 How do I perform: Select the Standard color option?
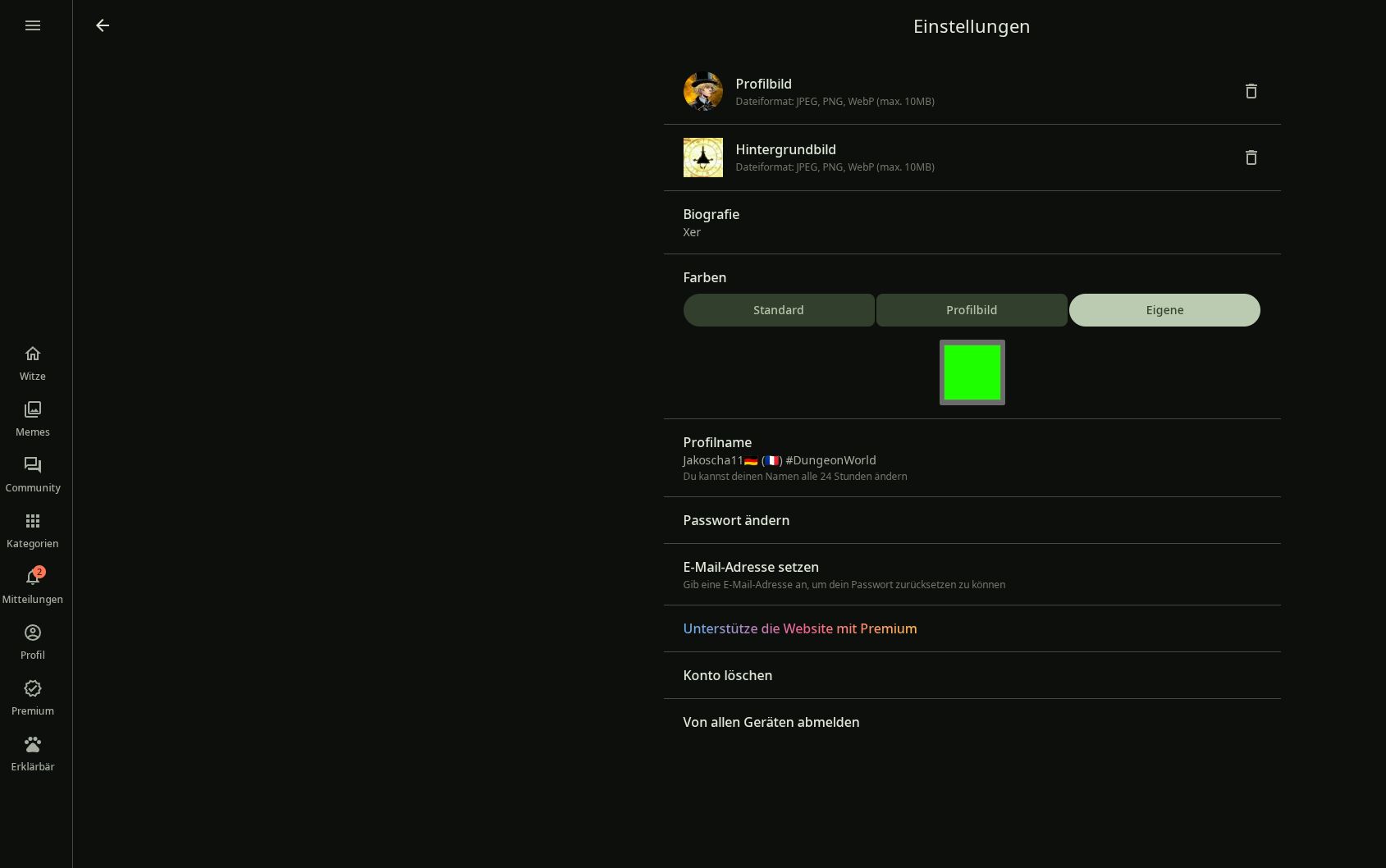pos(778,310)
